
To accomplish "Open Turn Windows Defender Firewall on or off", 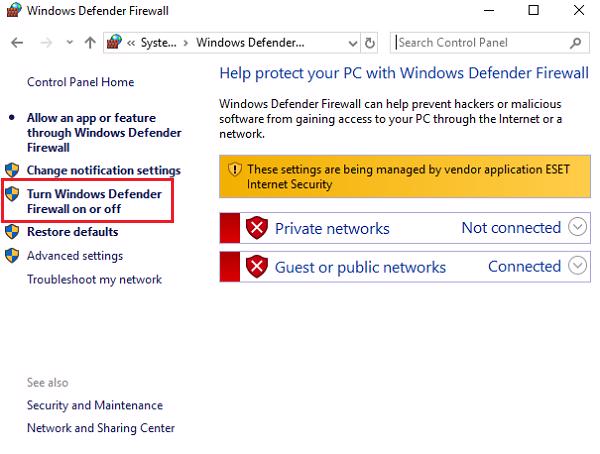I will tap(94, 201).
